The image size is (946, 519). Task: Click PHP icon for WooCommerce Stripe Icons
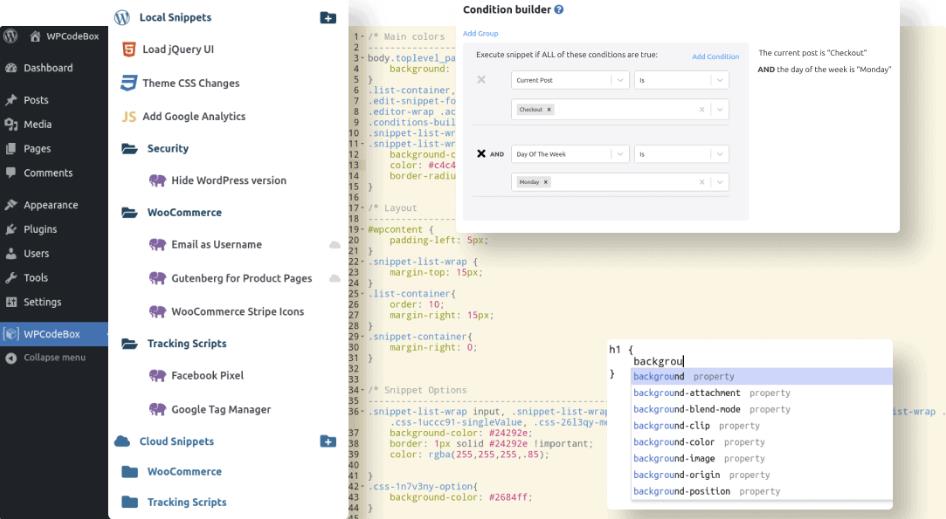157,311
